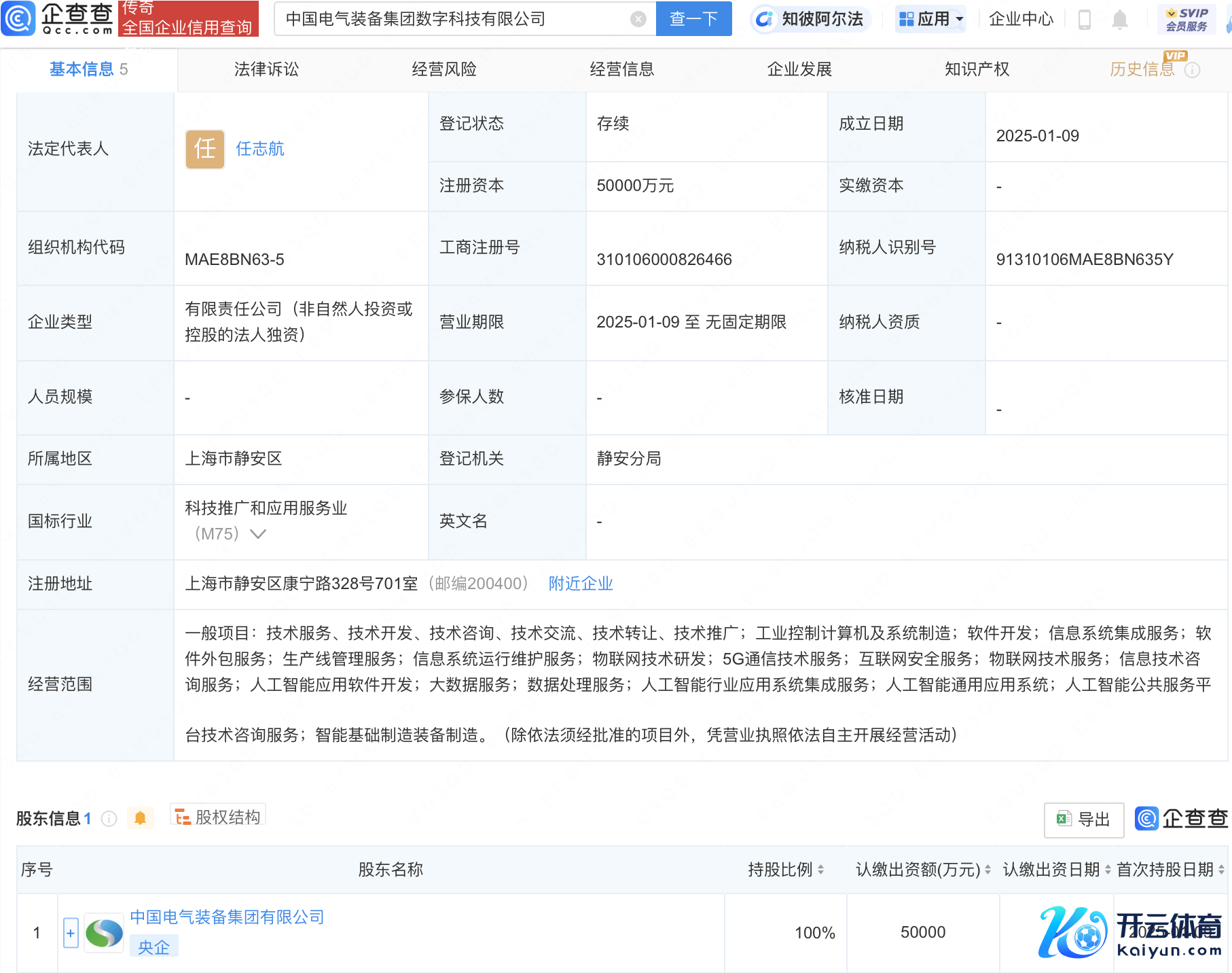Expand the 国标行业 M75 chevron
This screenshot has height=973, width=1232.
(x=258, y=534)
